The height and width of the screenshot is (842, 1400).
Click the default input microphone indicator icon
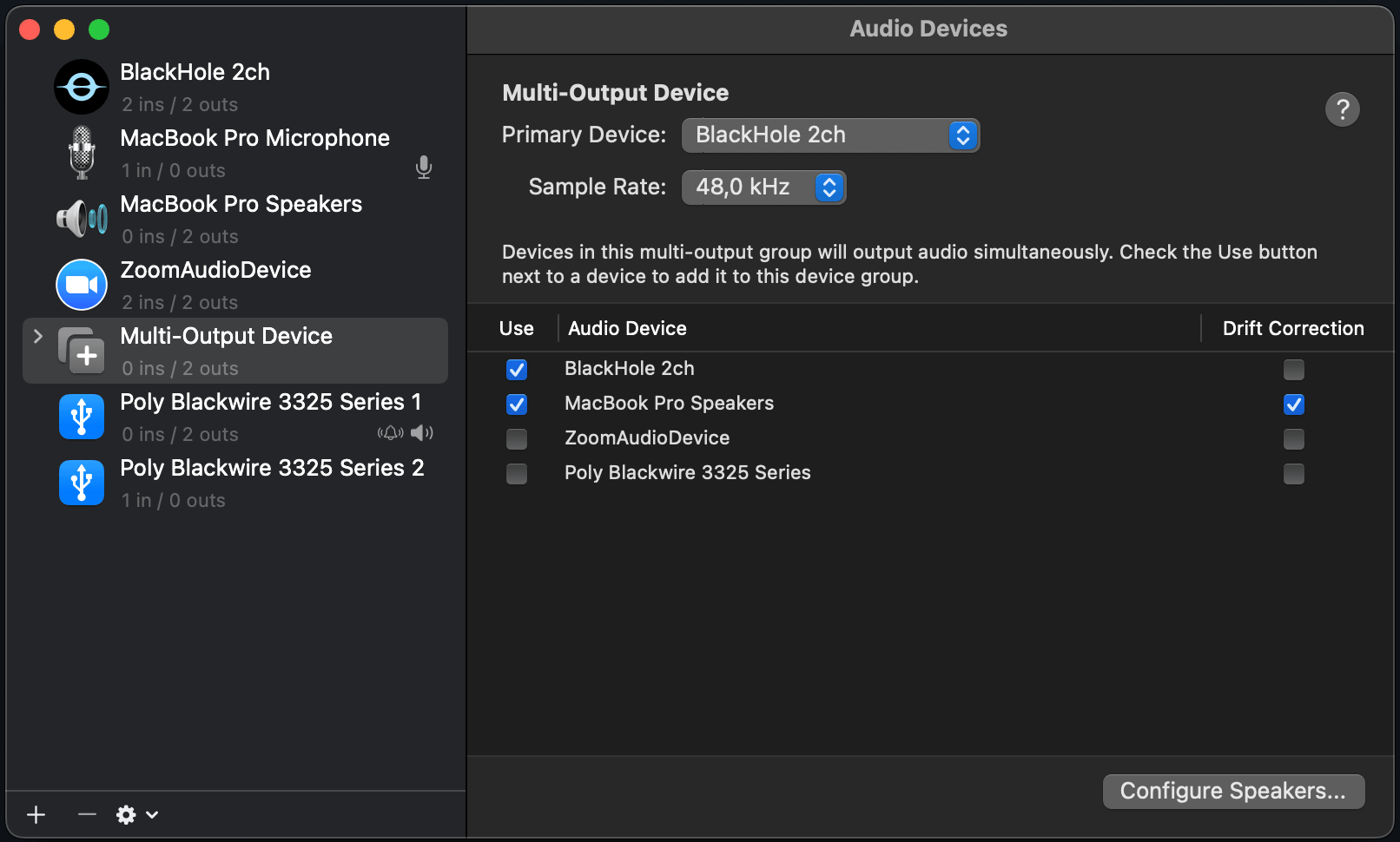[x=424, y=168]
